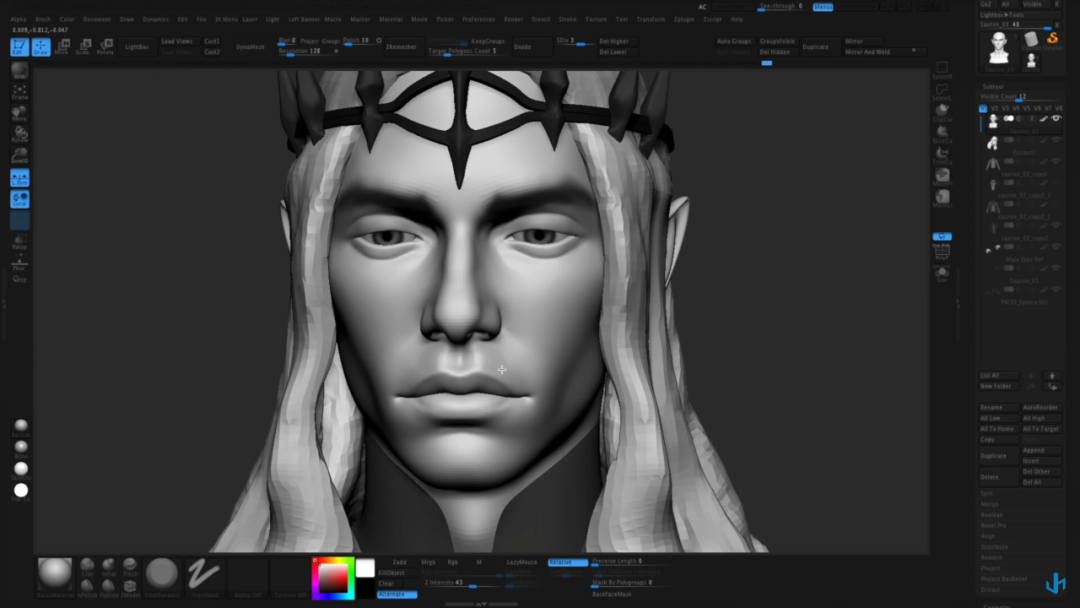
Task: Expand the Subtool palette header
Action: [x=993, y=87]
